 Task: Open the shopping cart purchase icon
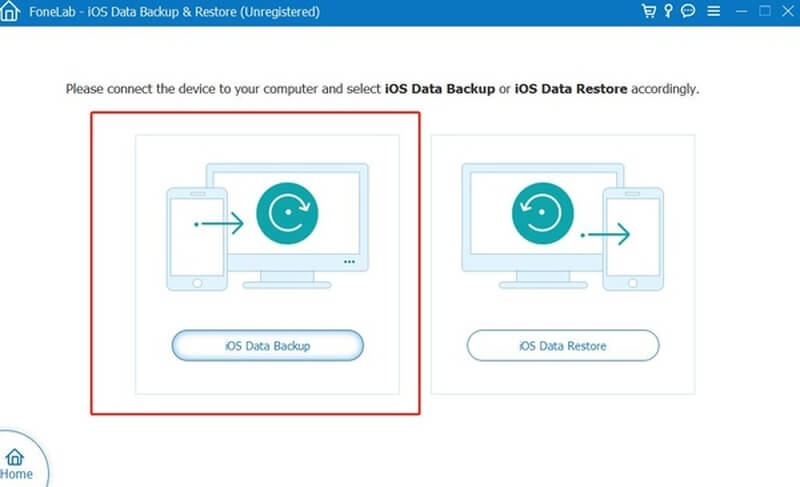[x=648, y=11]
